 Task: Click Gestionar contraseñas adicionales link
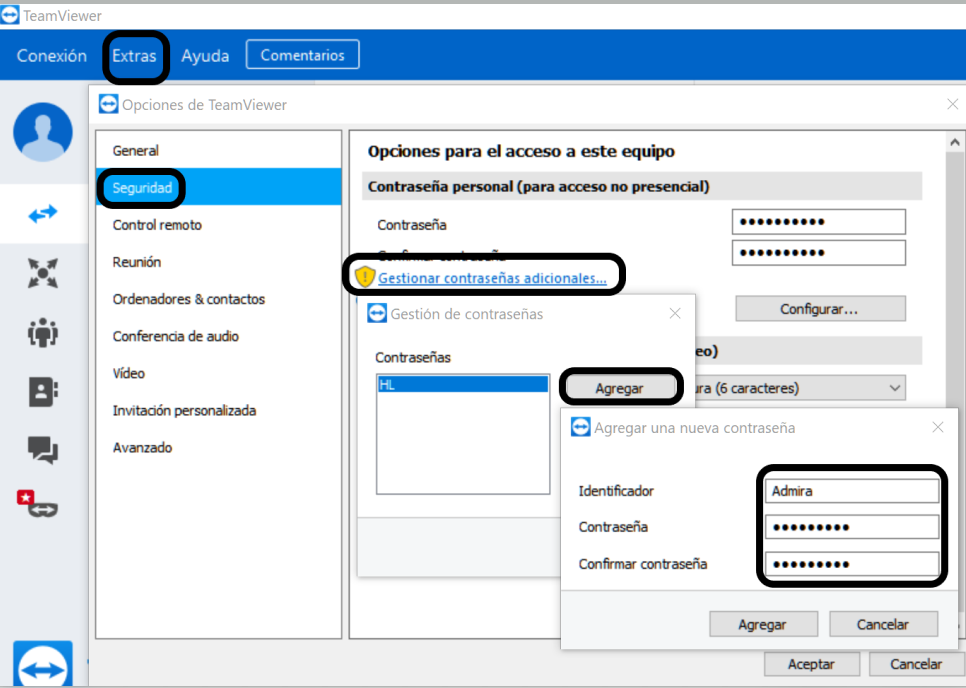[492, 278]
